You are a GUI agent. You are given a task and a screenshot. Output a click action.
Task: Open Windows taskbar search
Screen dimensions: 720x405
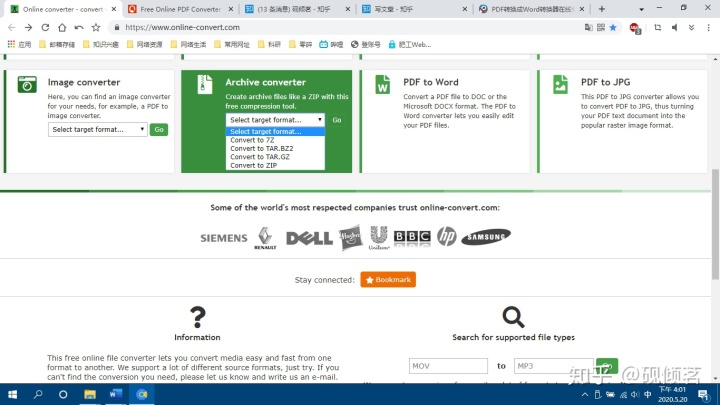point(38,394)
